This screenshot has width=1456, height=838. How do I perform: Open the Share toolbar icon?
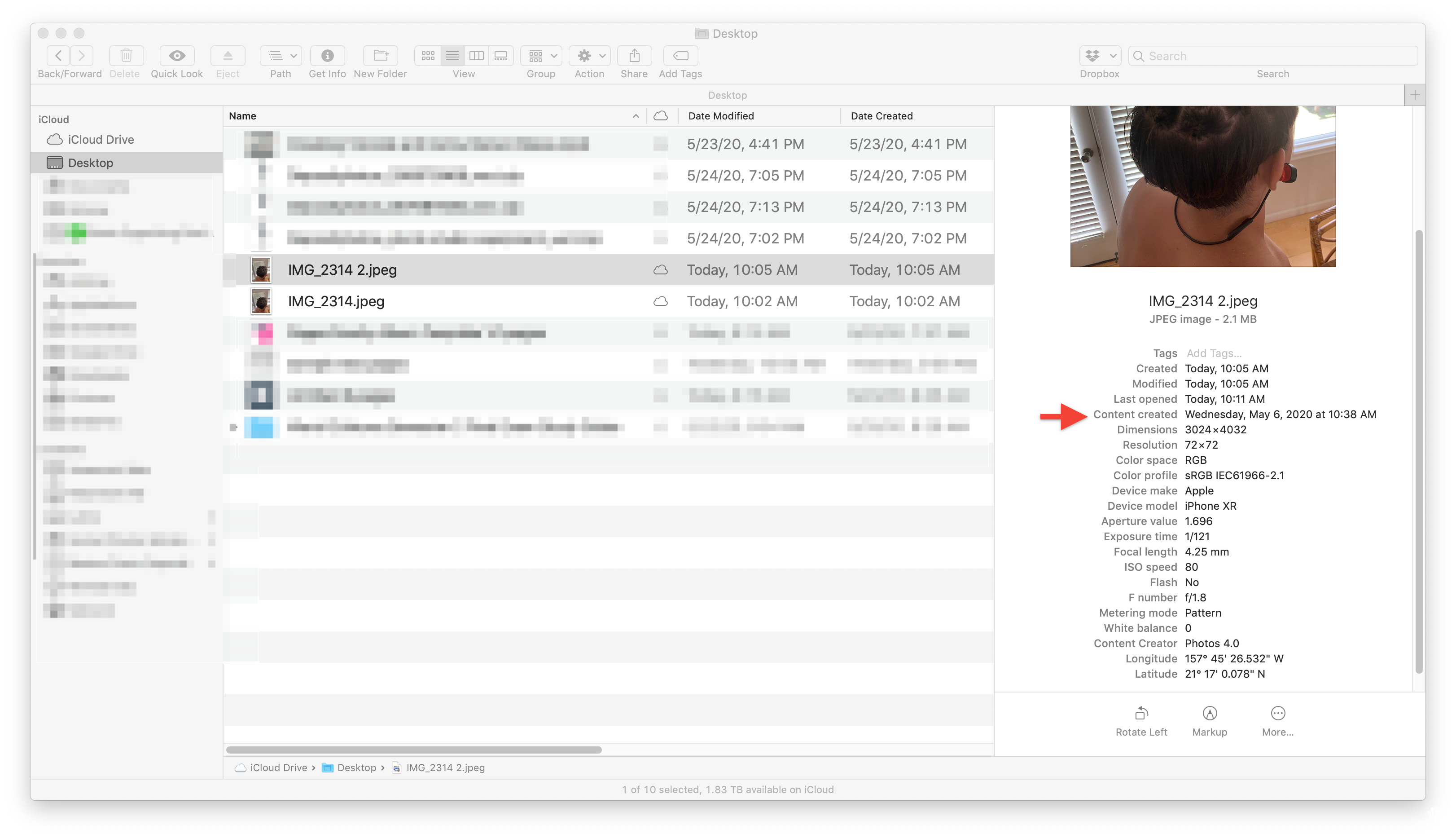coord(634,56)
